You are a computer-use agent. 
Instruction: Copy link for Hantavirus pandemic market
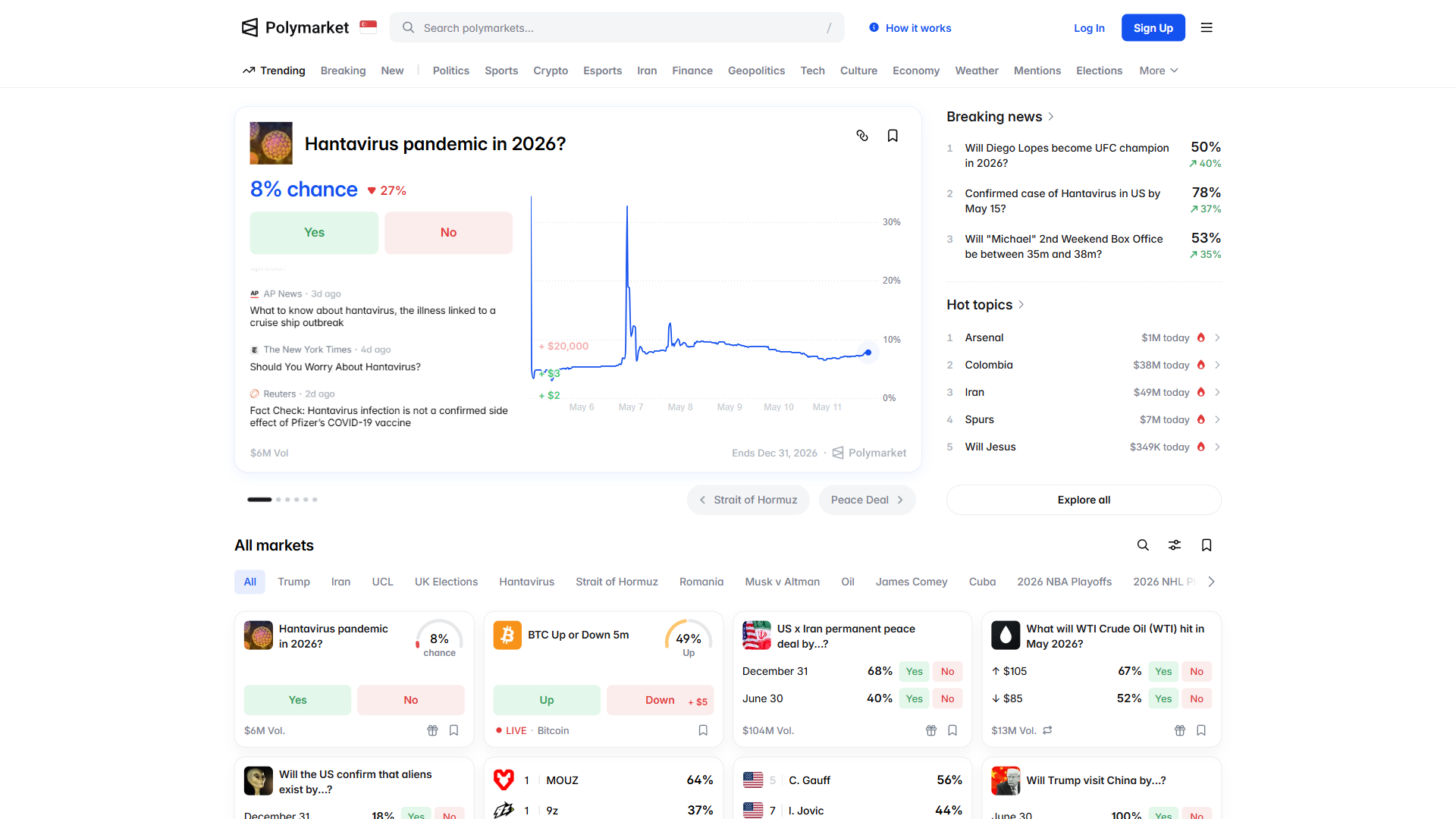pos(862,136)
